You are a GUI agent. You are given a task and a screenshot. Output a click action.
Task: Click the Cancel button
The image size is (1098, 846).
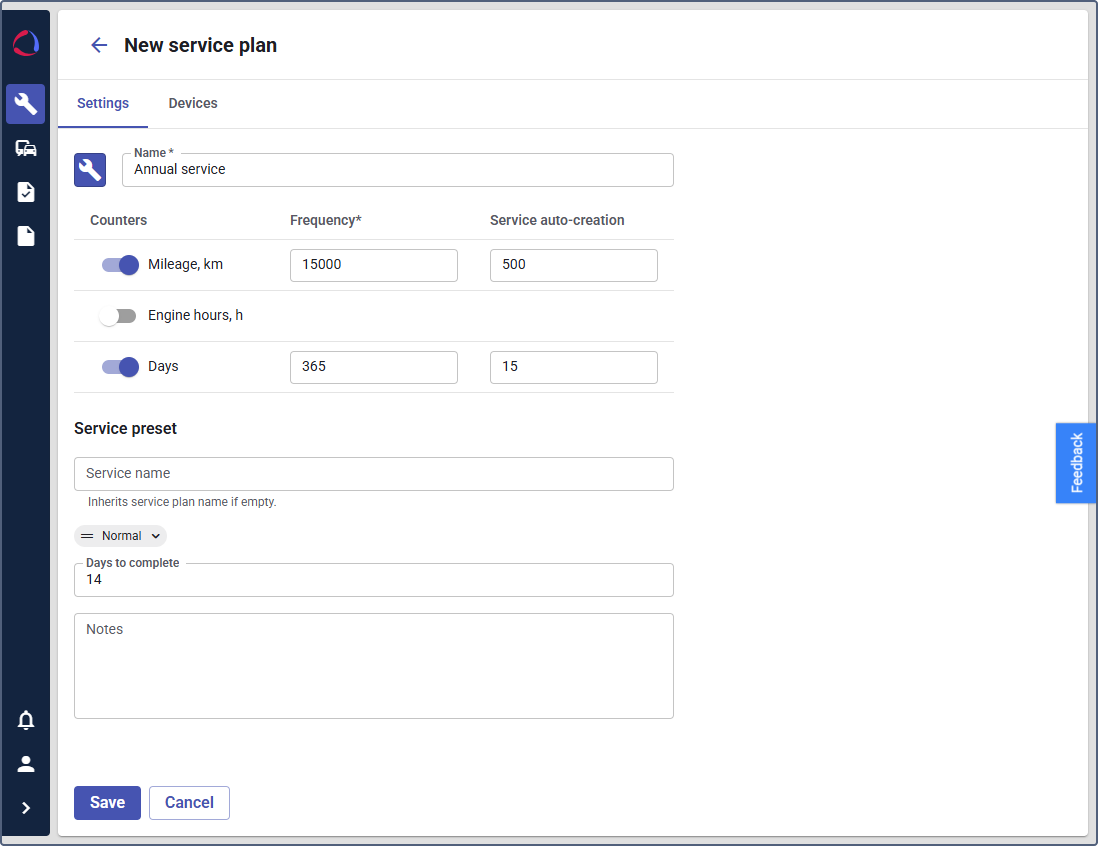(189, 803)
